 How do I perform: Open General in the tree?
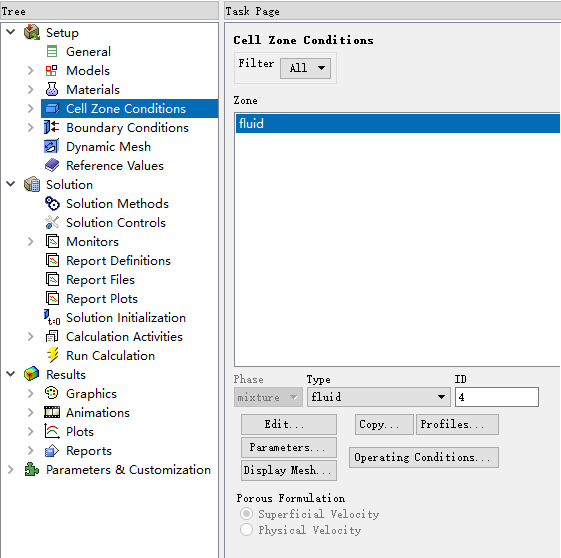click(88, 52)
